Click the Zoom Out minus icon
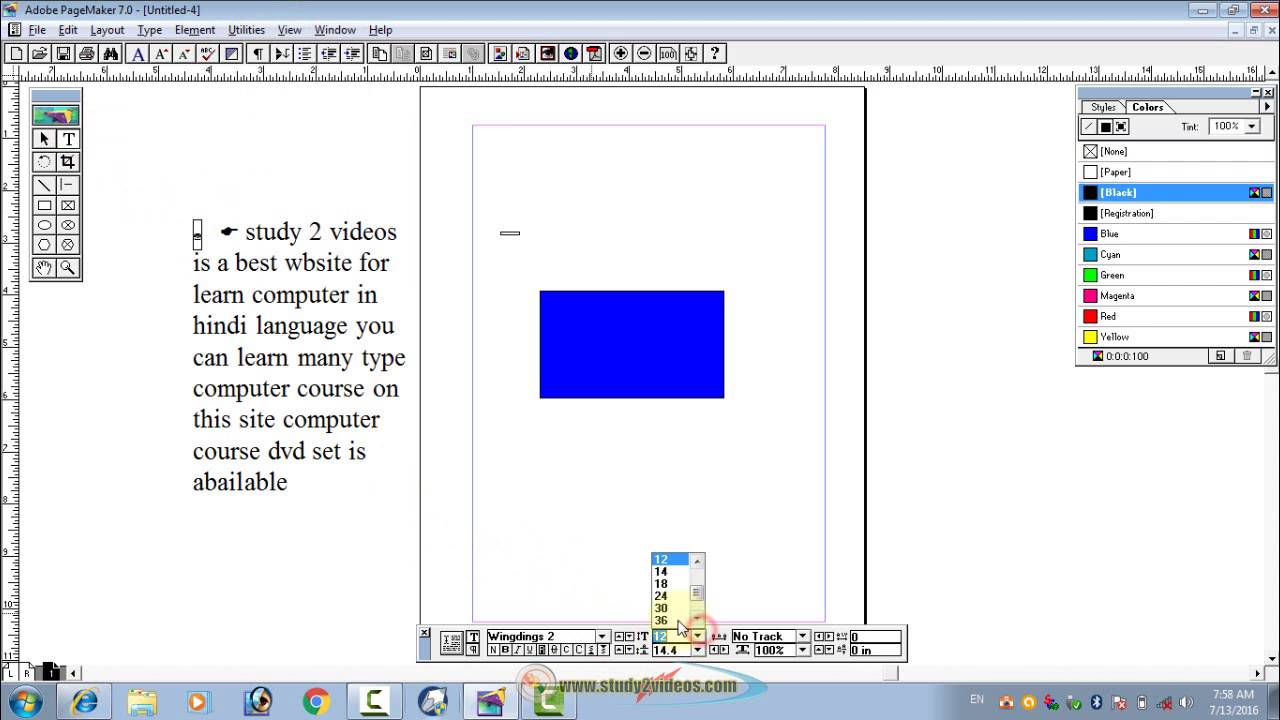The image size is (1280, 720). tap(643, 53)
